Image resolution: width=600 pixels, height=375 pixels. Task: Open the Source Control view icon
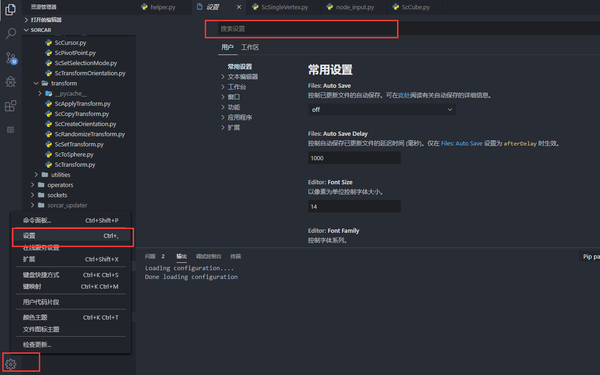click(x=11, y=58)
